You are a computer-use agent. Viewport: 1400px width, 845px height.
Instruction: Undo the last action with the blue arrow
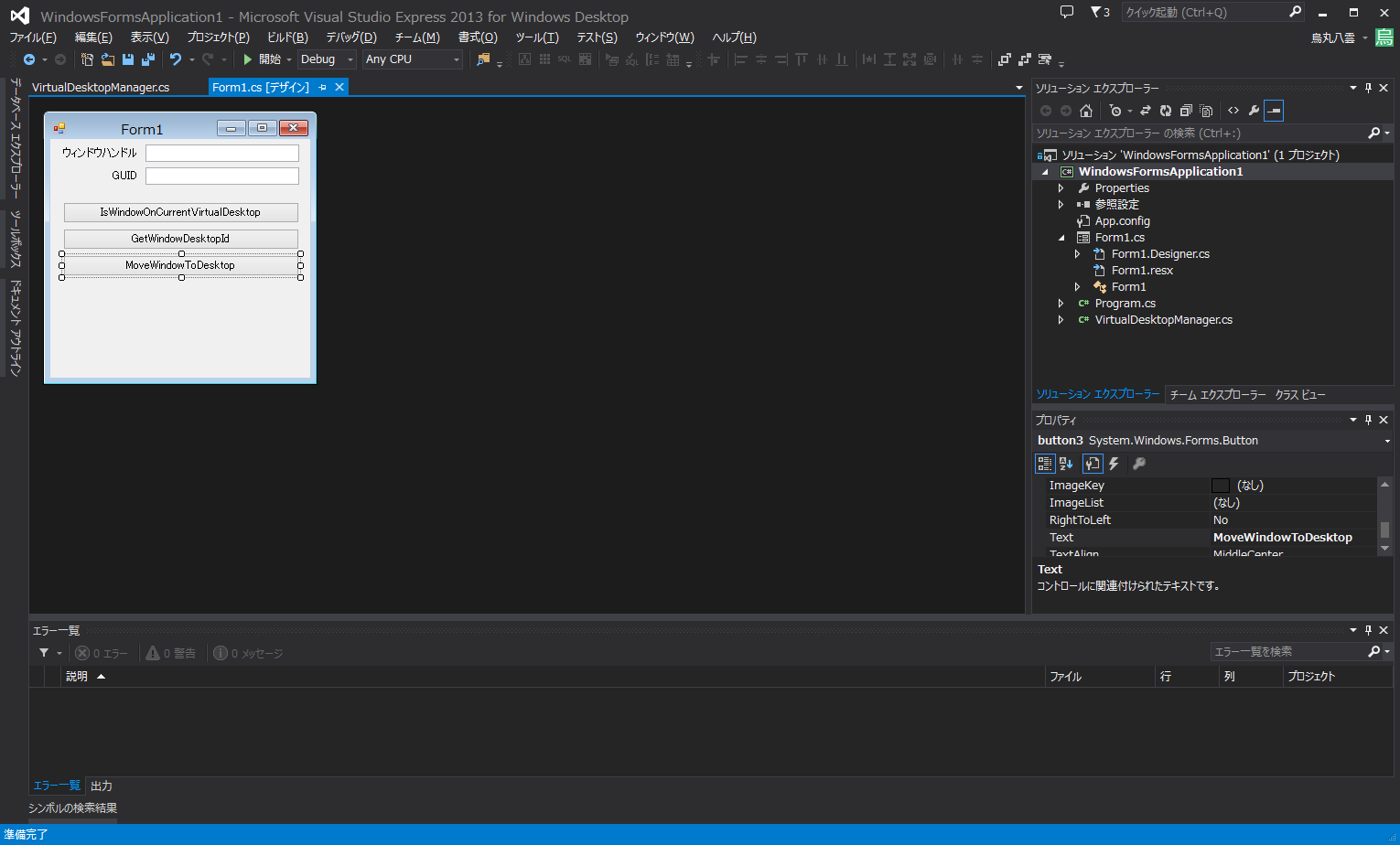pyautogui.click(x=176, y=59)
